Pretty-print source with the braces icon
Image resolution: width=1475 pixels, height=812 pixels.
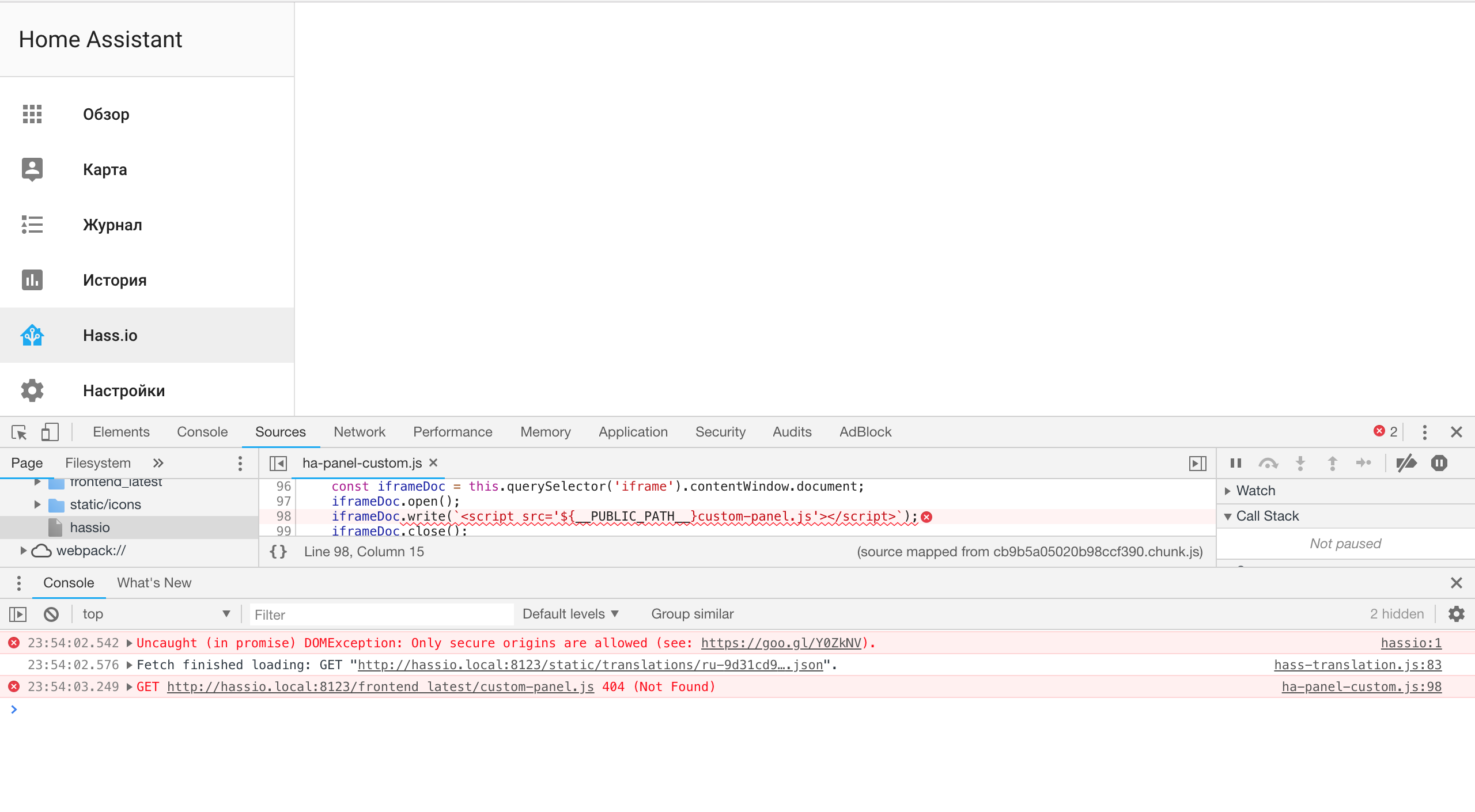277,551
